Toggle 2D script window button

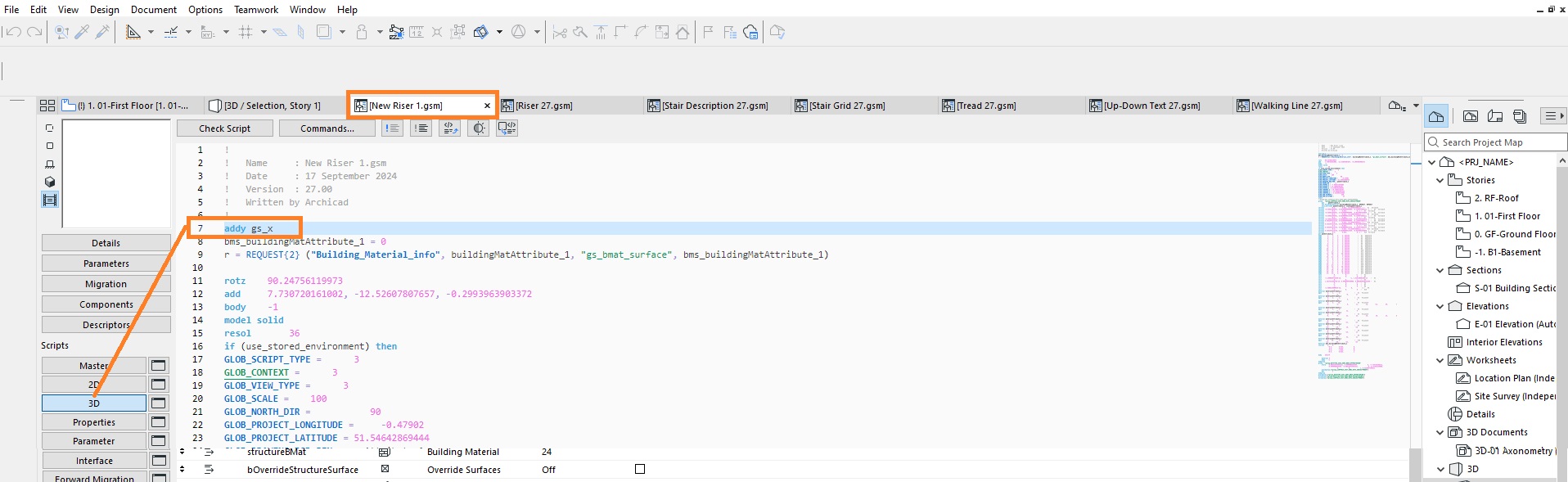tap(159, 384)
